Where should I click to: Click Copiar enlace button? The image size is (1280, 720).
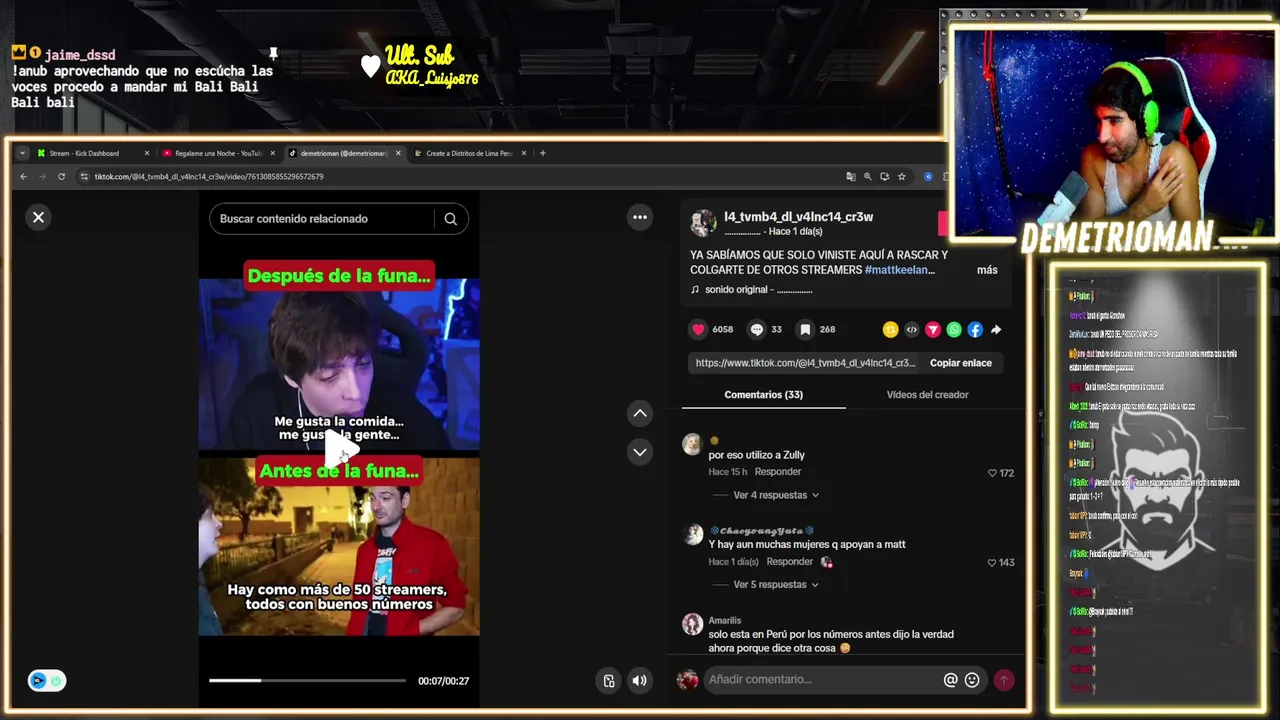click(x=961, y=363)
